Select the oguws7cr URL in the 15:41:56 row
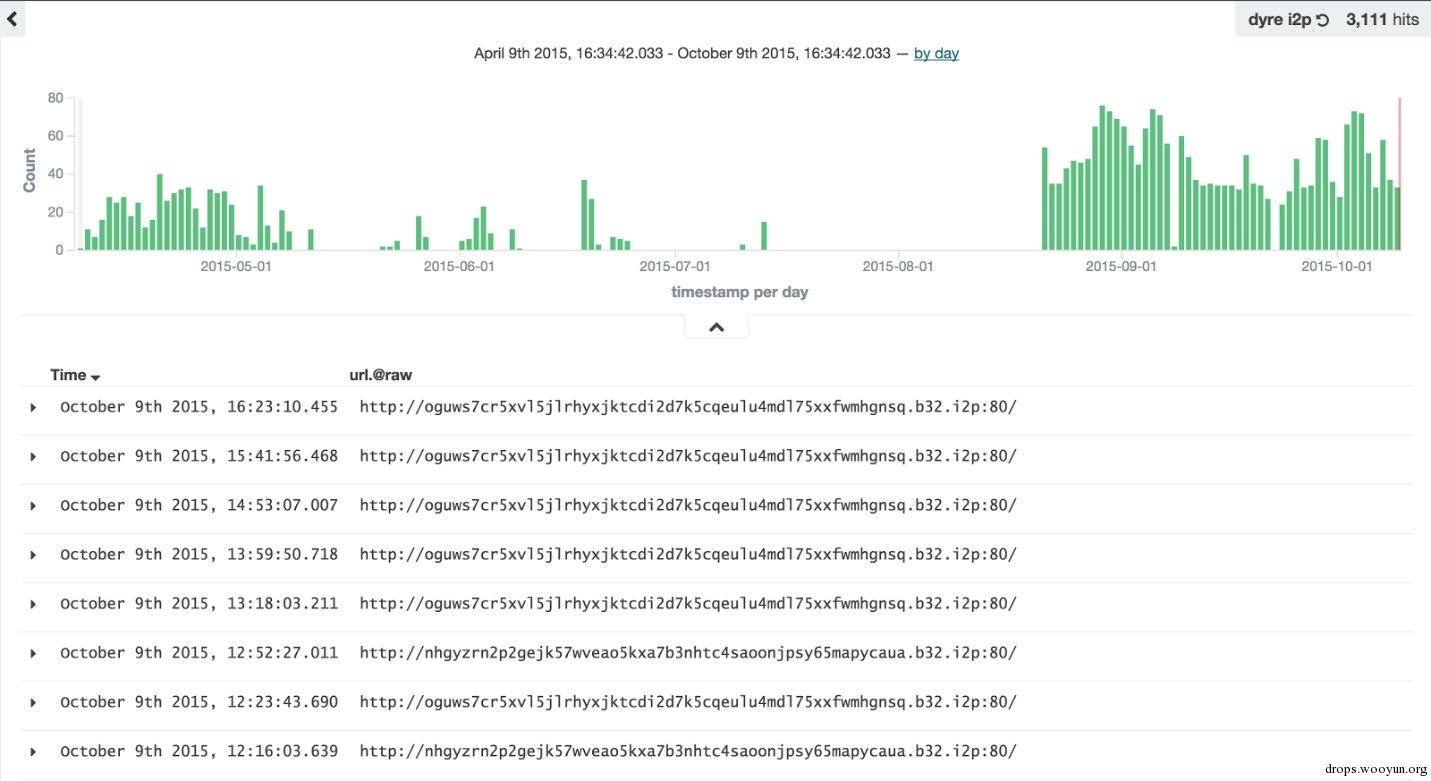This screenshot has width=1431, height=781. coord(688,456)
